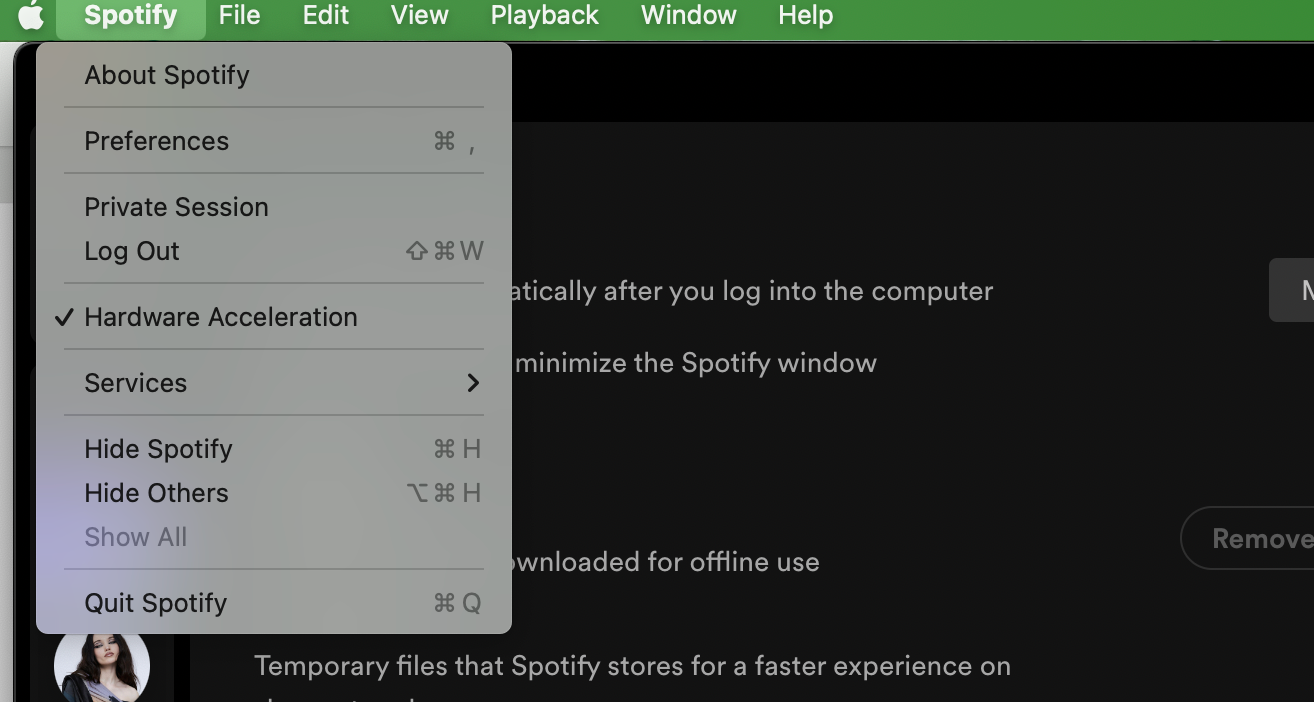Open the Help menu
The height and width of the screenshot is (702, 1314).
point(806,16)
